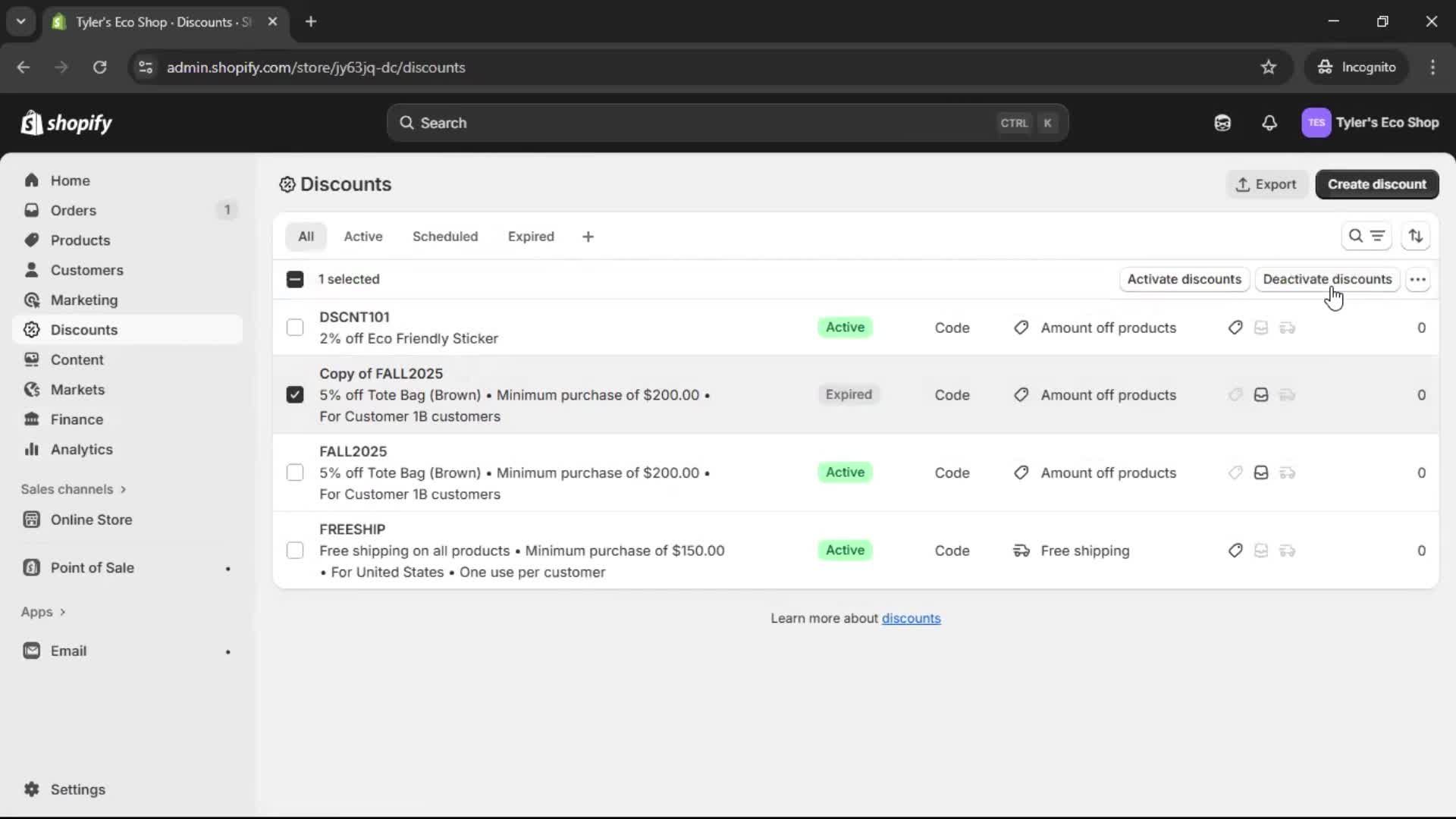Image resolution: width=1456 pixels, height=819 pixels.
Task: Open the more actions three-dot menu
Action: (x=1419, y=279)
